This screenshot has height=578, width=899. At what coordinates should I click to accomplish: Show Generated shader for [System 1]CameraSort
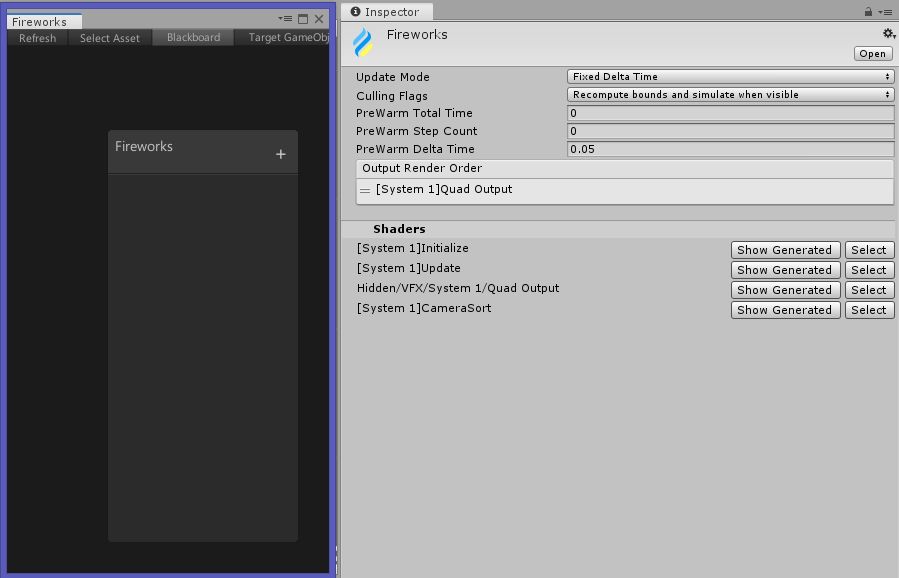pyautogui.click(x=784, y=310)
